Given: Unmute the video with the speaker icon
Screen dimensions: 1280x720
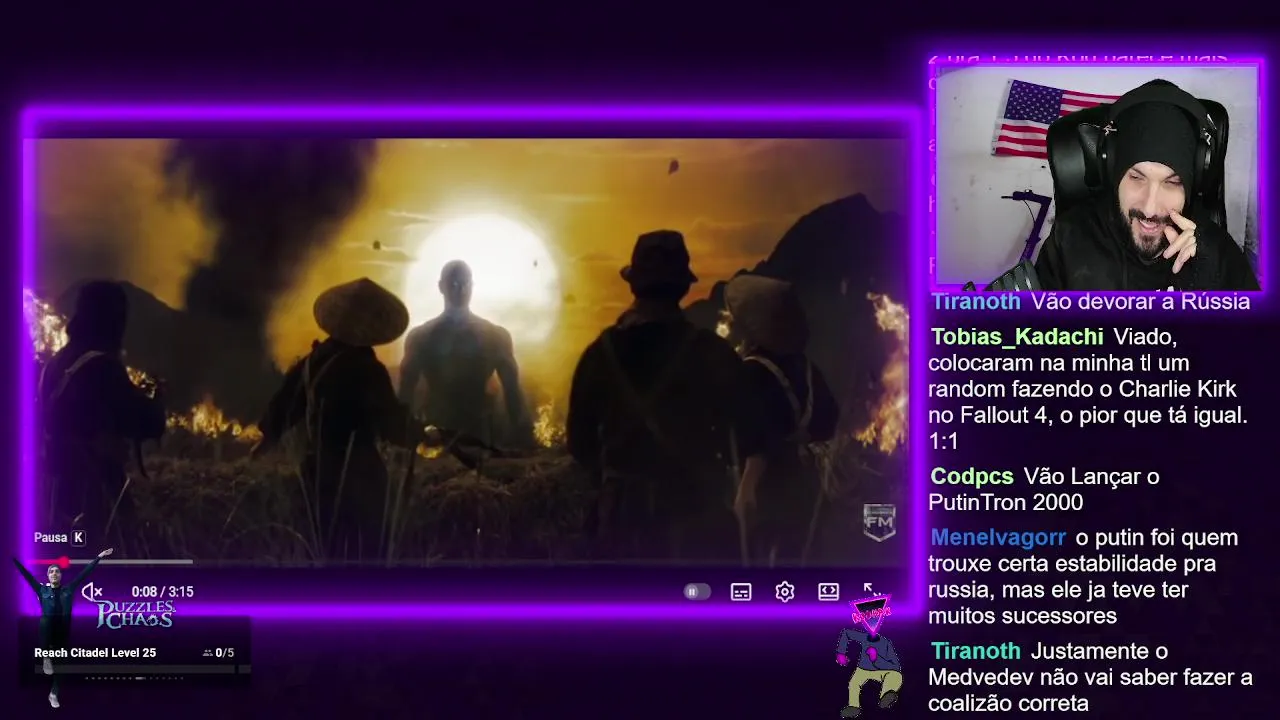Looking at the screenshot, I should 92,591.
